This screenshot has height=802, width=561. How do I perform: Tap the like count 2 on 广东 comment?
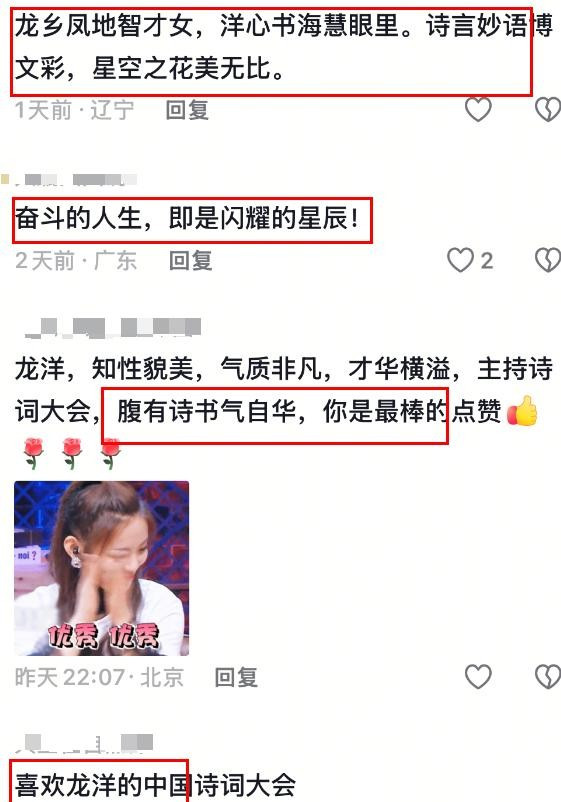click(487, 261)
